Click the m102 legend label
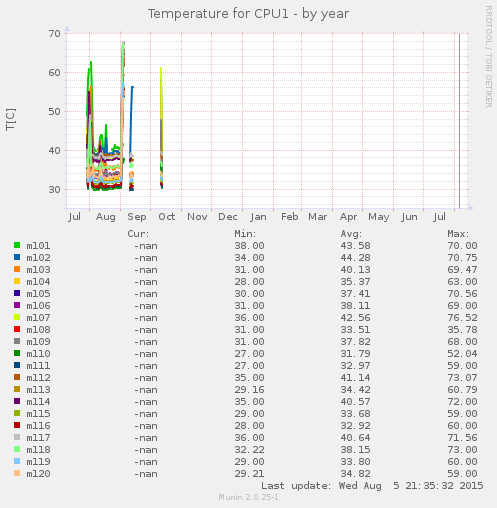 38,258
